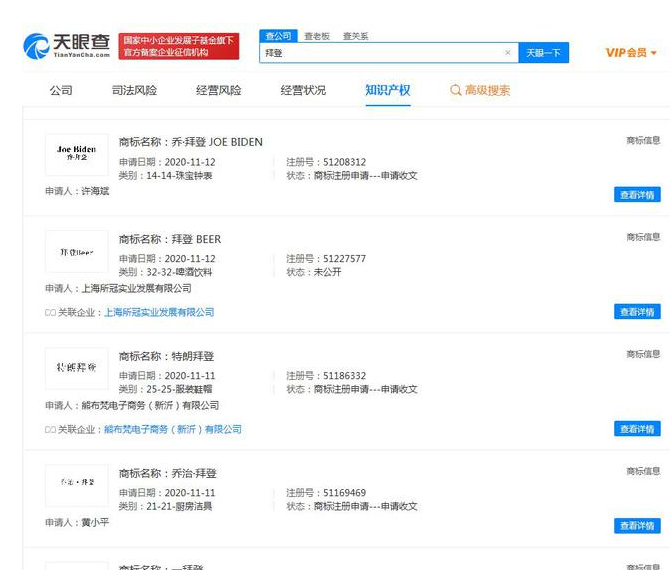Viewport: 670px width, 570px height.
Task: Click trademark title 乔·拜登 JOE BIDEN
Action: [217, 142]
